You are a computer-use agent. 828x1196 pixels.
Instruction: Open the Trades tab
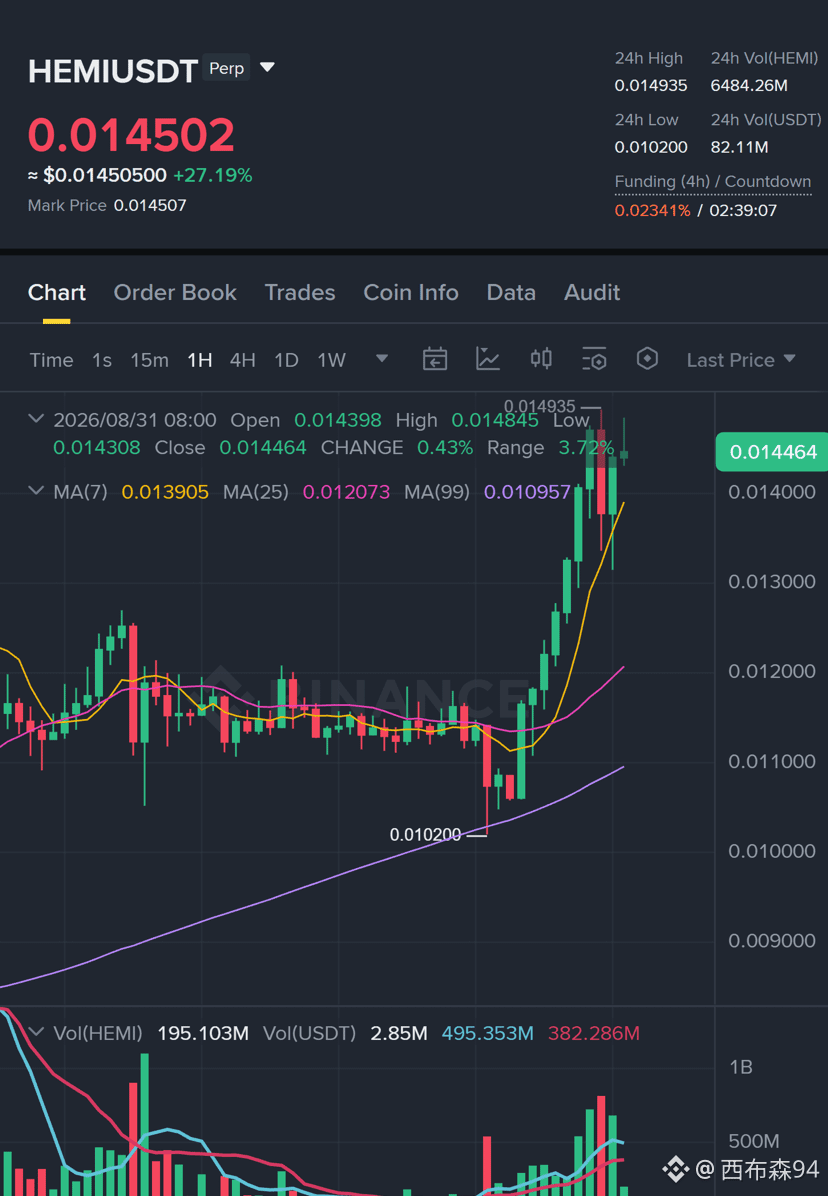[x=300, y=293]
